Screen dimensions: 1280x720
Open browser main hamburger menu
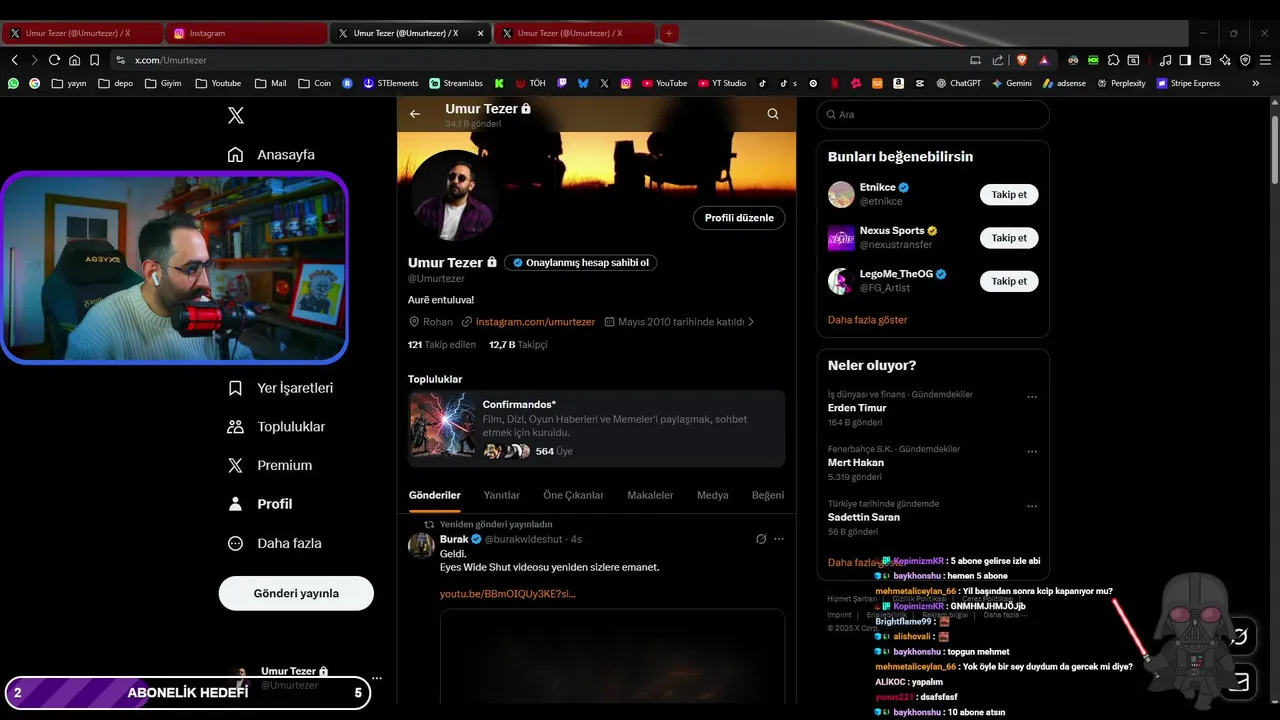click(1265, 60)
